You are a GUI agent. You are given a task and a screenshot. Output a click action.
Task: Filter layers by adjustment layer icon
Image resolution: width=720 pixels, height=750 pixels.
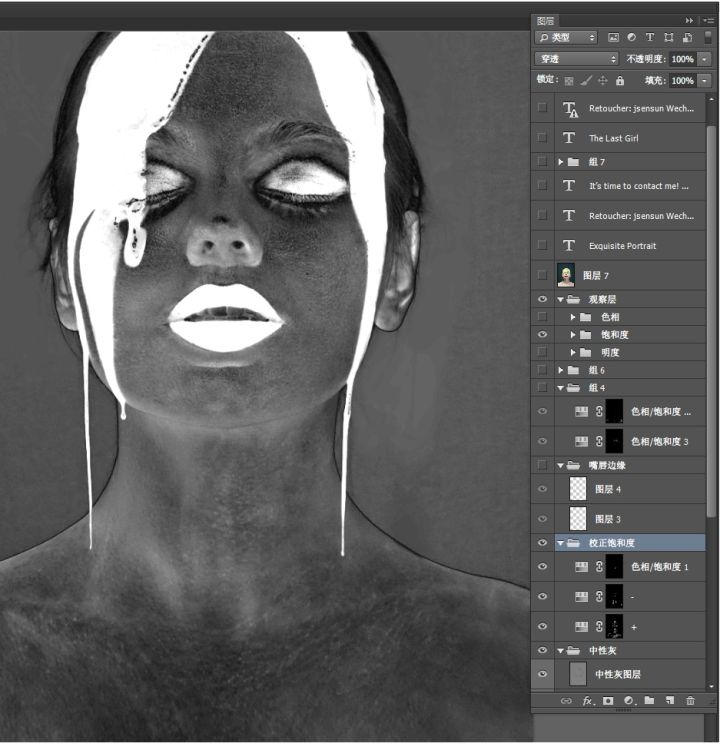[631, 37]
